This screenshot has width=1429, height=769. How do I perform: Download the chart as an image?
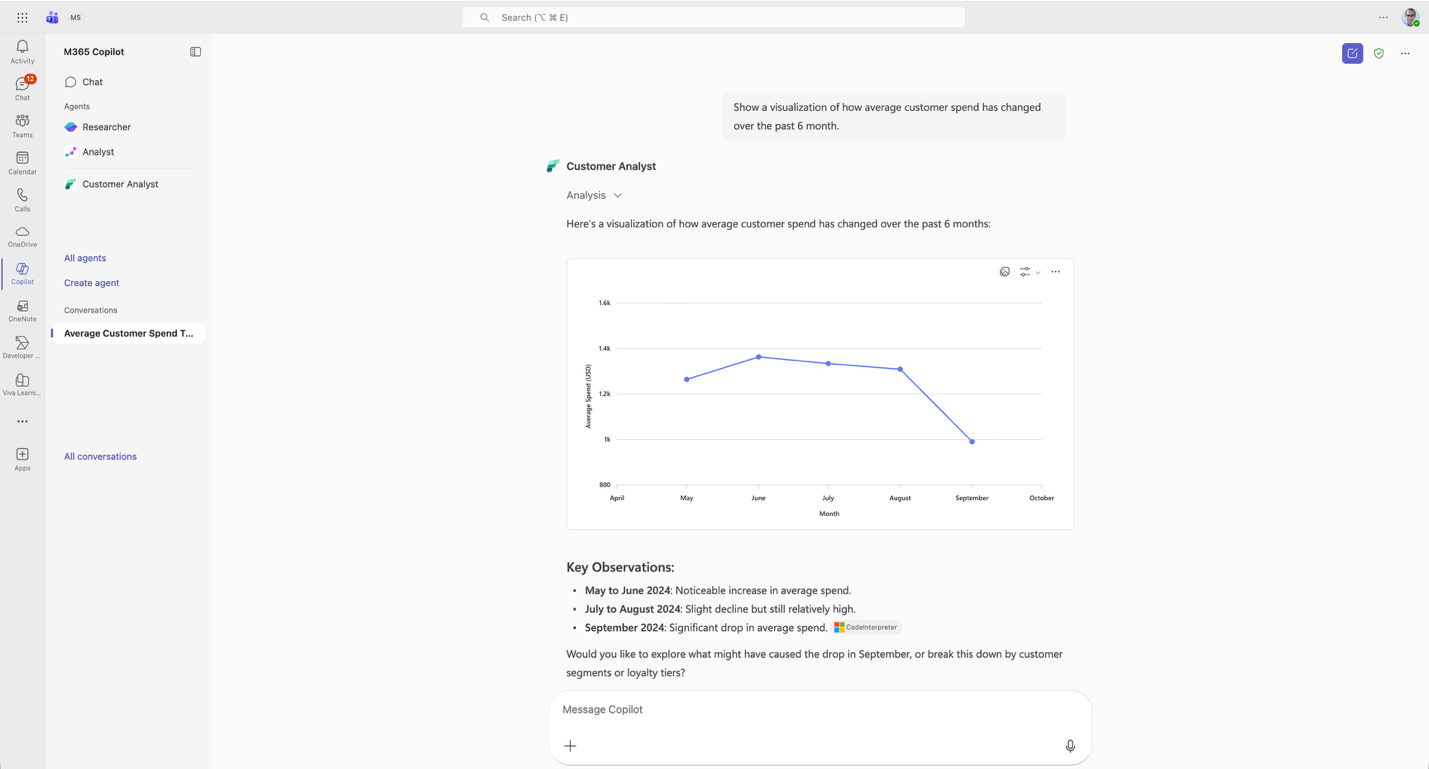pyautogui.click(x=1004, y=271)
